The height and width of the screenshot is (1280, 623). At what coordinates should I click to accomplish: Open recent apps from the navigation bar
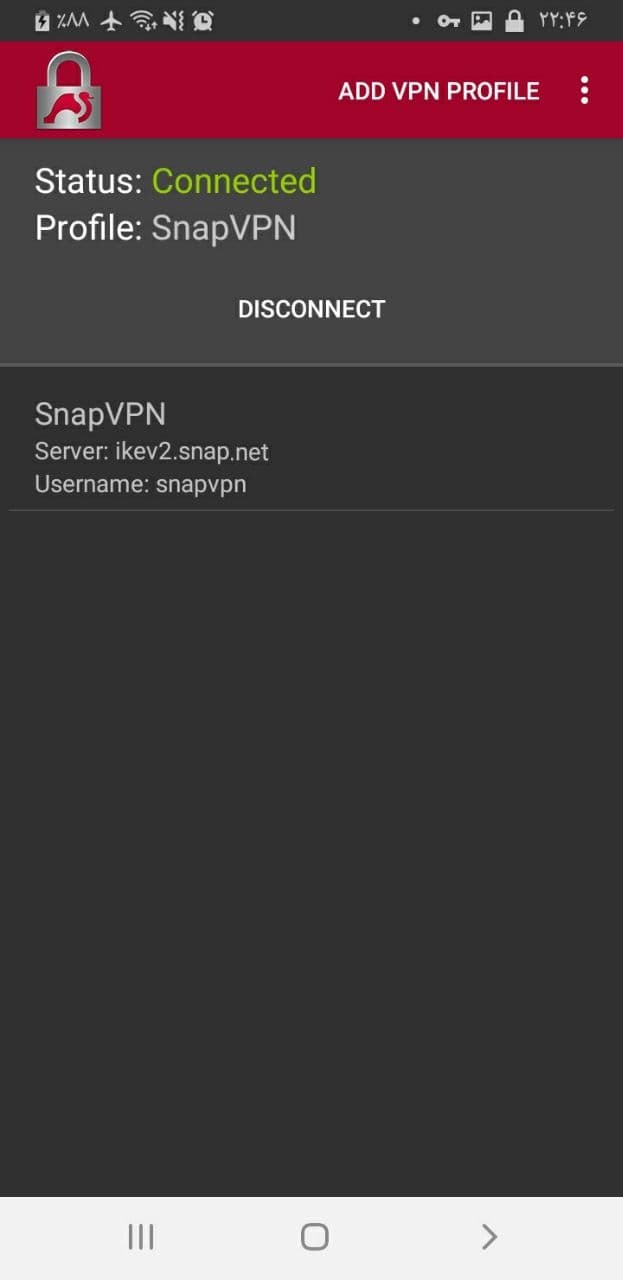[141, 1237]
